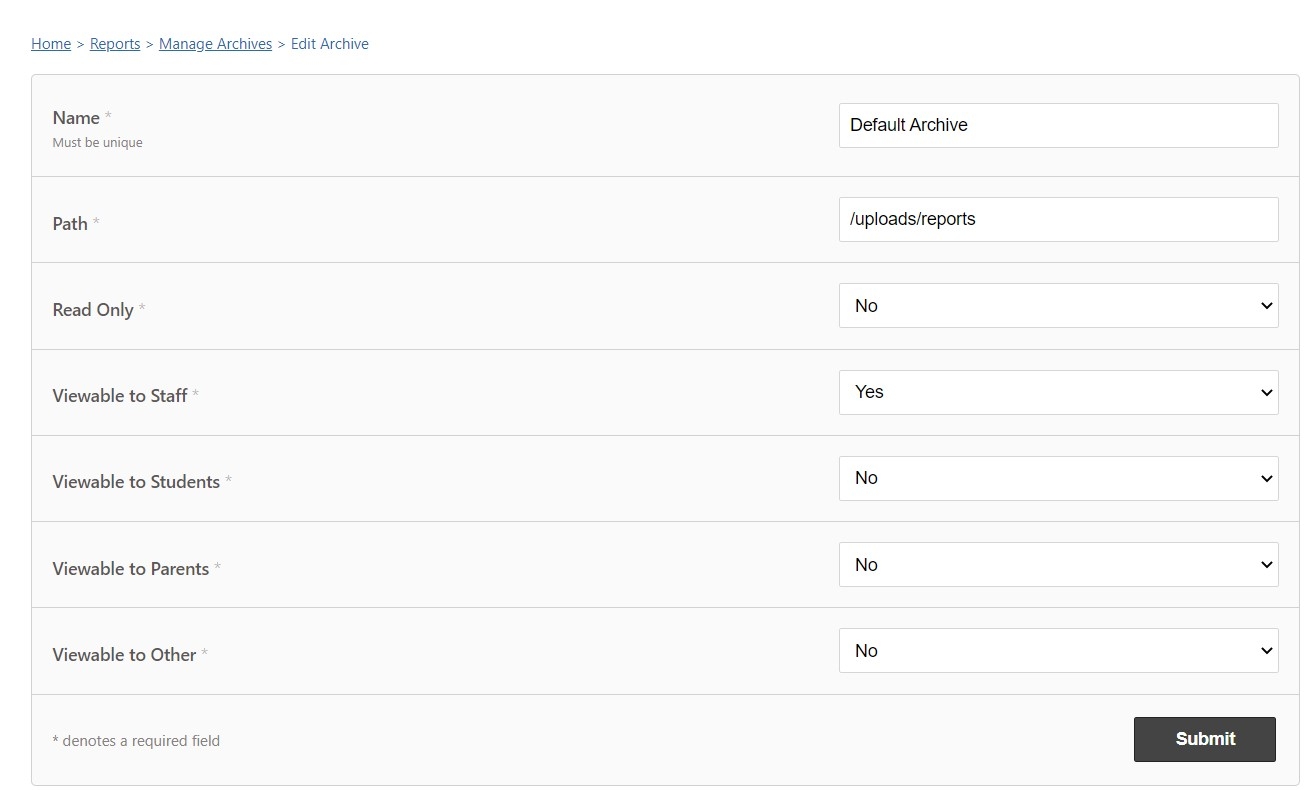Viewport: 1306px width, 790px height.
Task: Click the 'denotes a required field' note
Action: pos(136,741)
